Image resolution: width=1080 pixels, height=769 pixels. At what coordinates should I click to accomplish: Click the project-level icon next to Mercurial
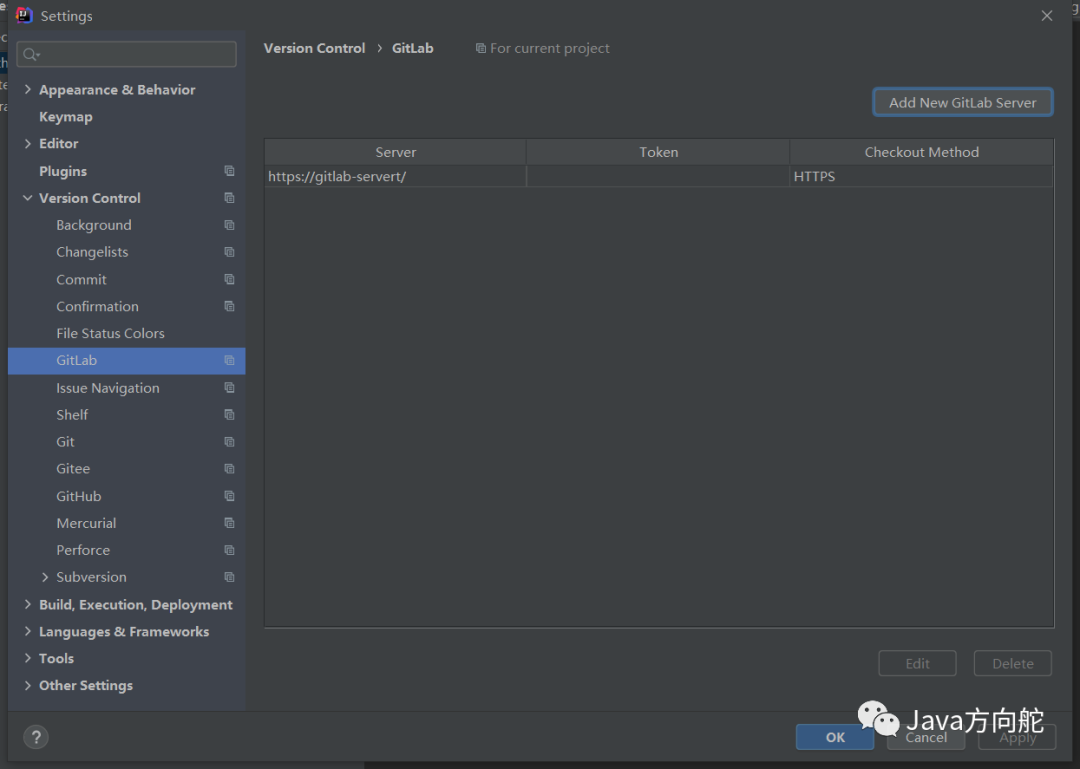coord(229,523)
